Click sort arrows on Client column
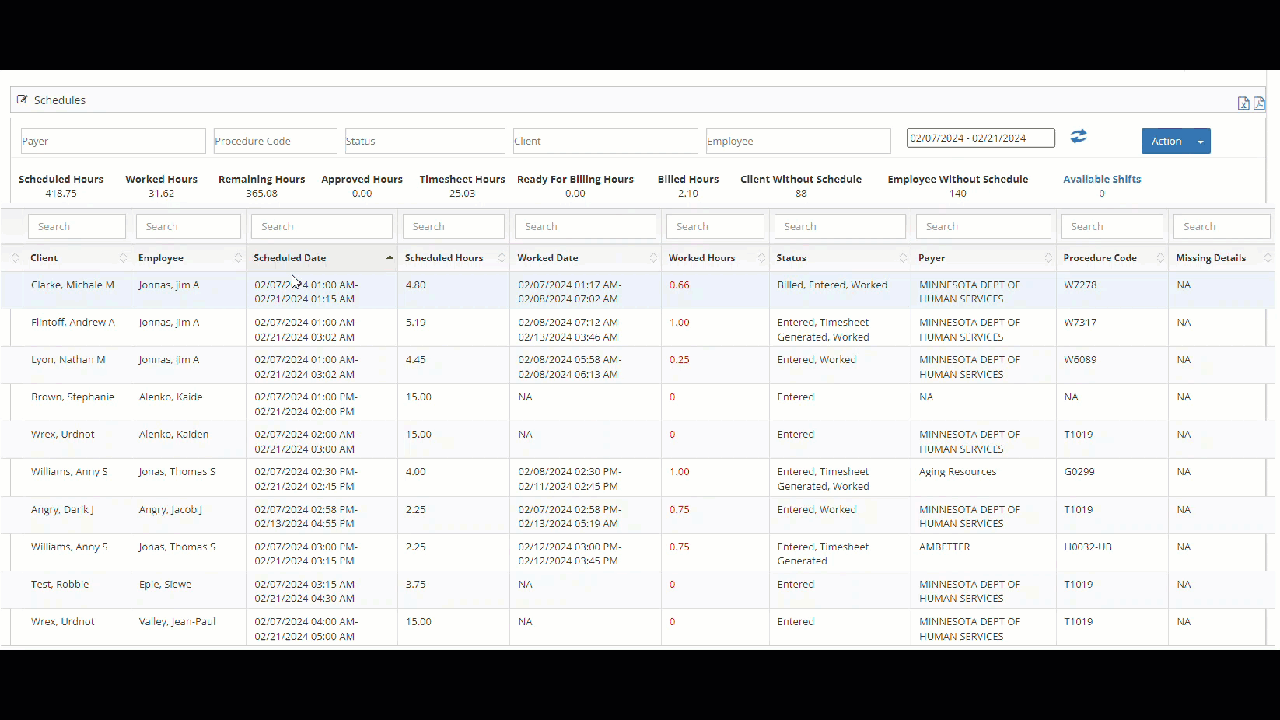Screen dimensions: 1280x720 [123, 258]
